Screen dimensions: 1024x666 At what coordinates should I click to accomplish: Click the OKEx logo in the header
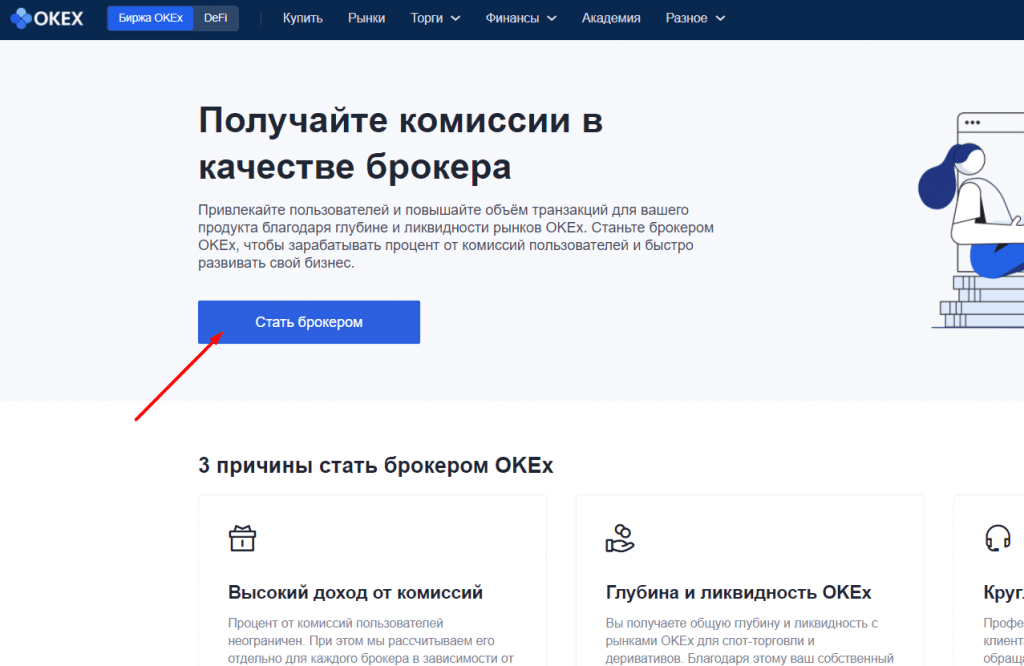coord(47,18)
